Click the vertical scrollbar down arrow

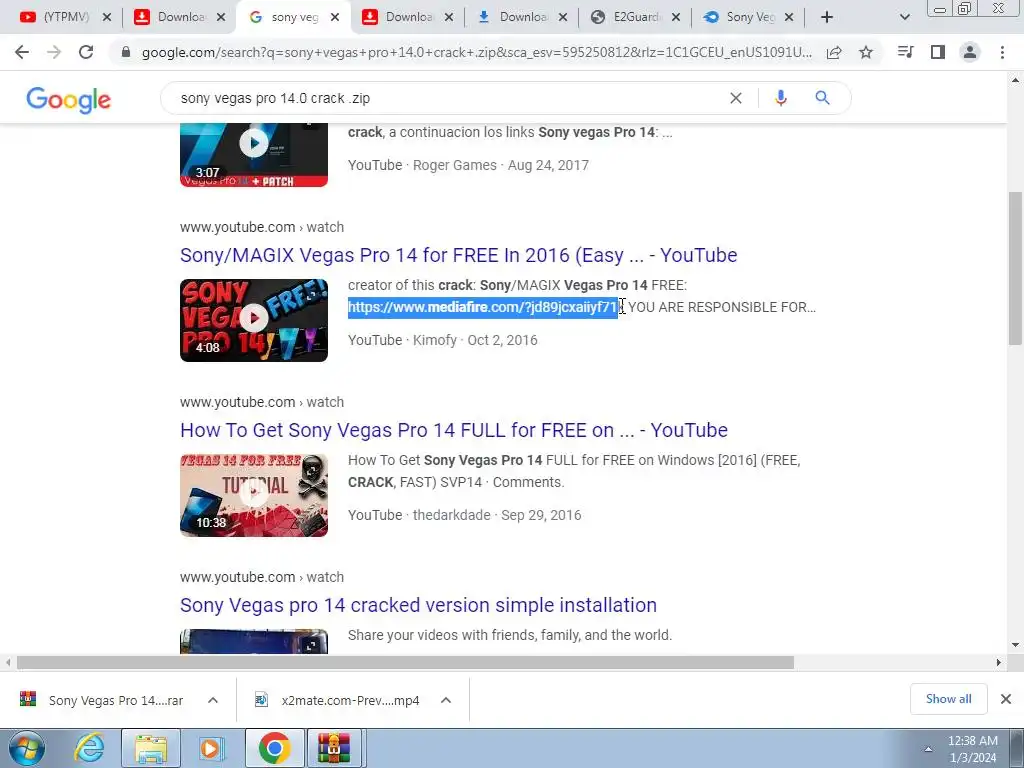(1016, 645)
